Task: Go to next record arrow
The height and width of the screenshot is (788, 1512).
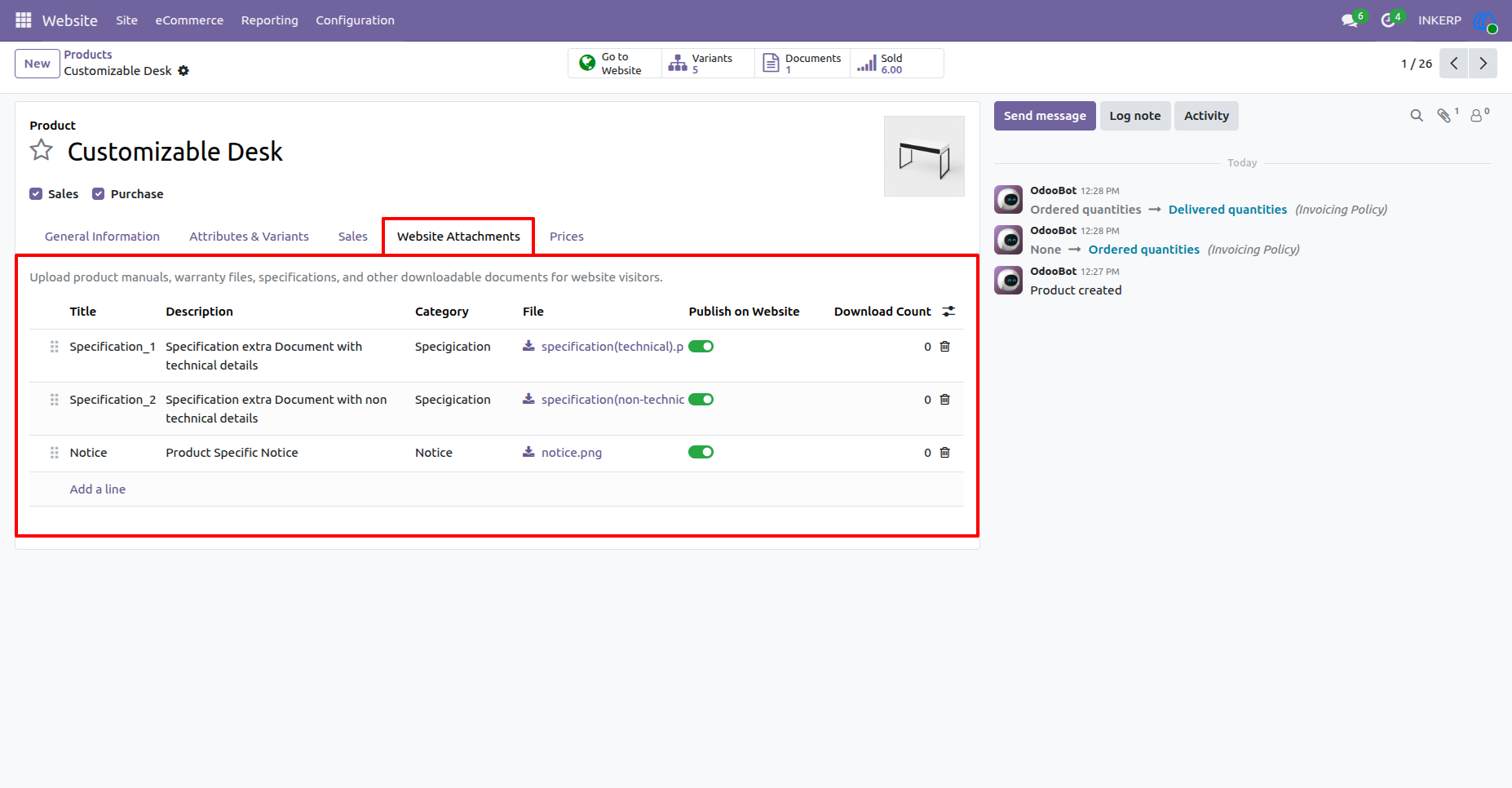Action: 1483,64
